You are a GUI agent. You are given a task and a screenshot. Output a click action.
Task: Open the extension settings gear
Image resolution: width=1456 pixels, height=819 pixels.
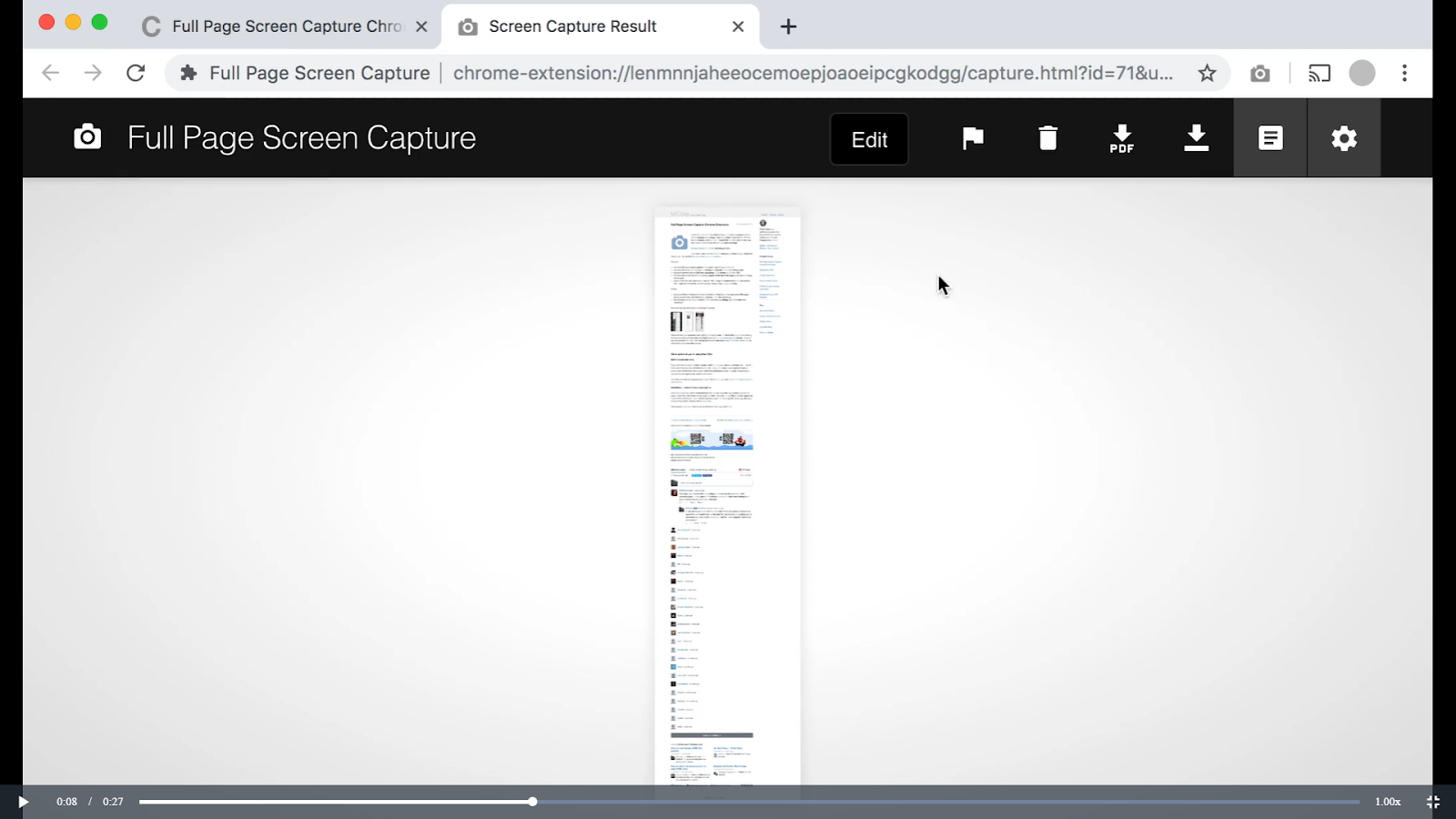(1344, 138)
